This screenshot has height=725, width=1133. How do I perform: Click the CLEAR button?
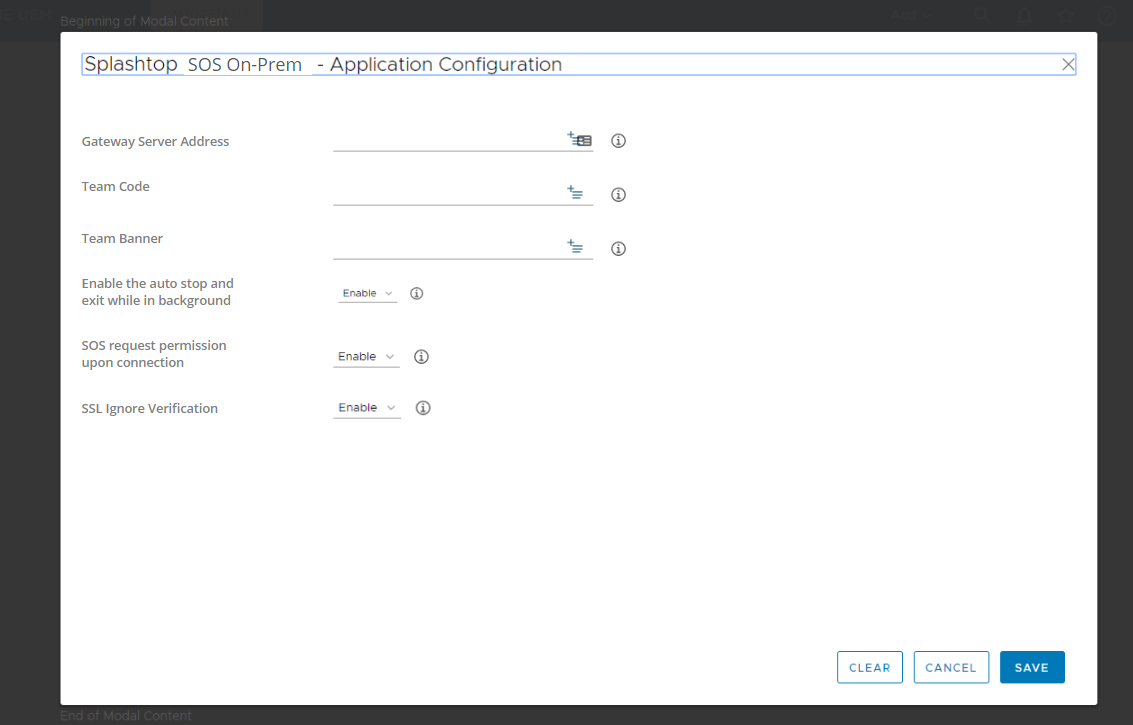869,667
